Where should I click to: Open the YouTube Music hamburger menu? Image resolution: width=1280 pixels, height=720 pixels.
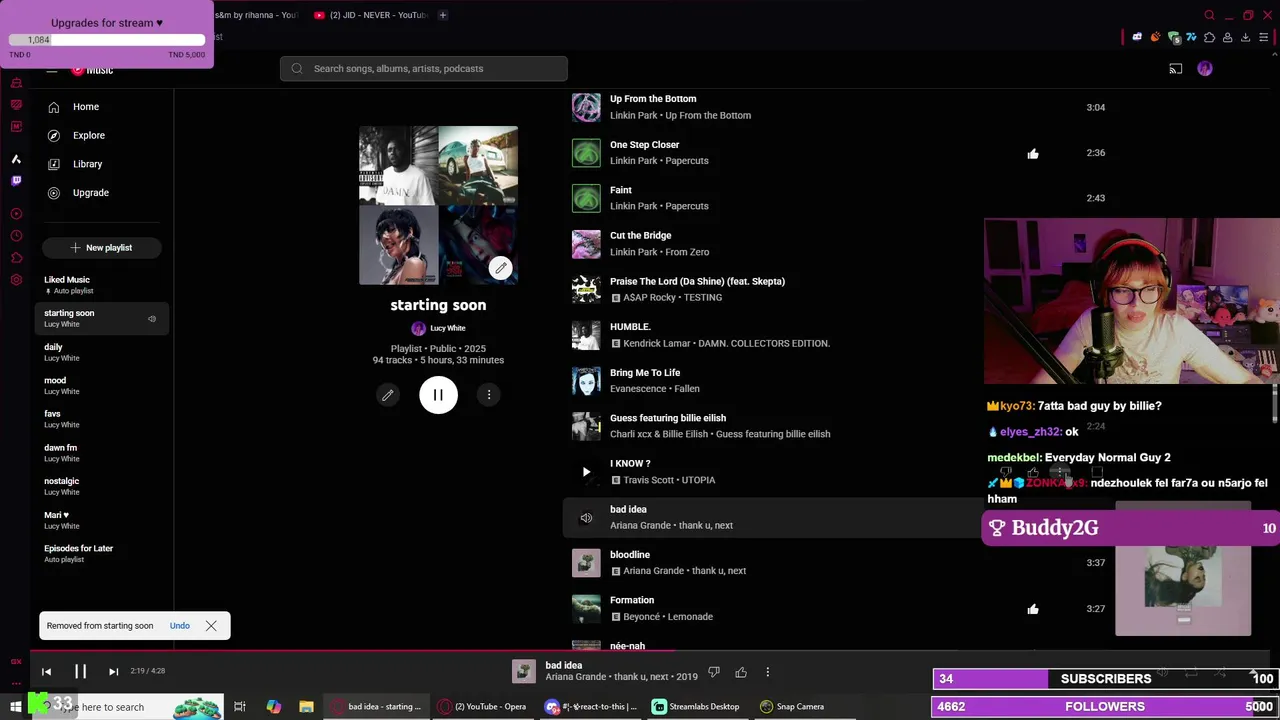coord(52,69)
